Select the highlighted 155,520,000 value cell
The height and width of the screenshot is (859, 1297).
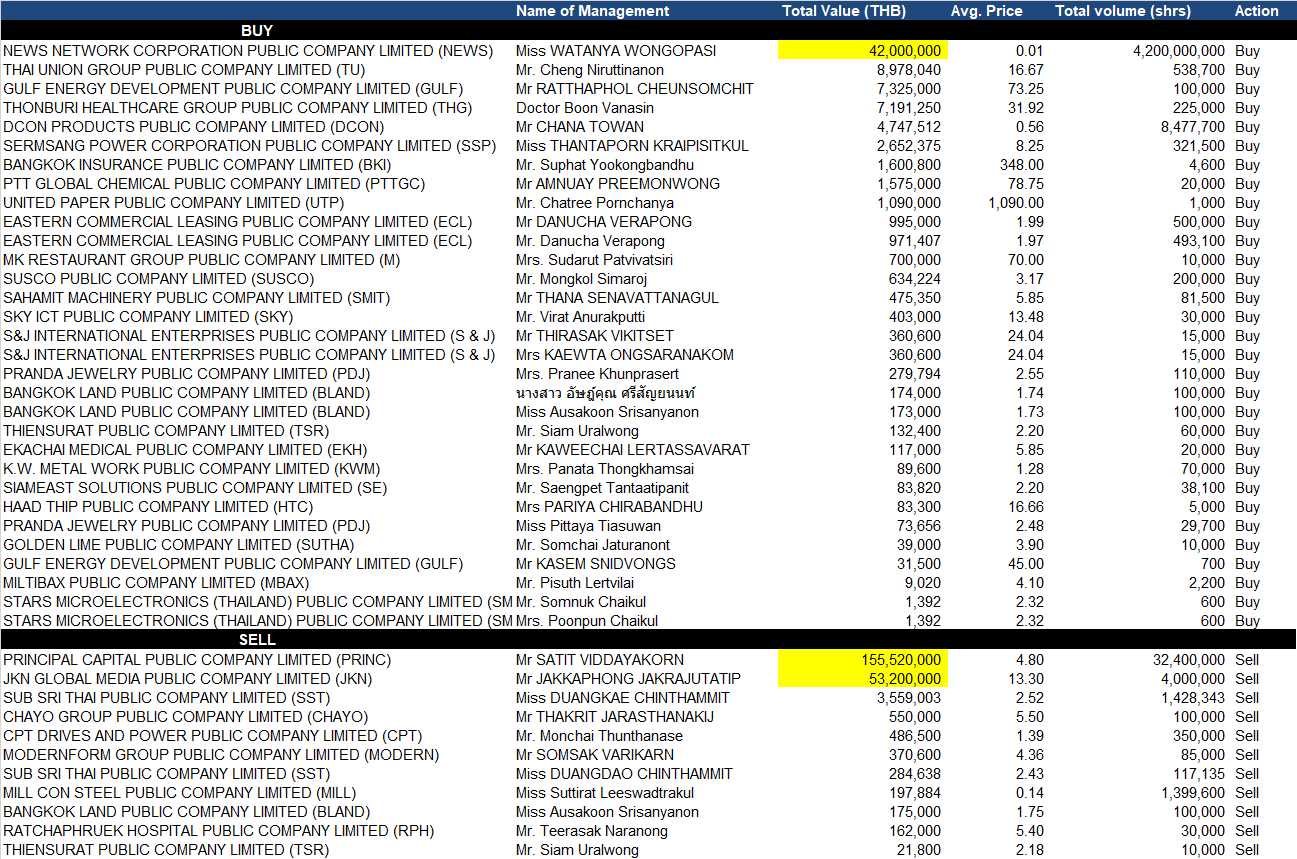click(x=862, y=660)
